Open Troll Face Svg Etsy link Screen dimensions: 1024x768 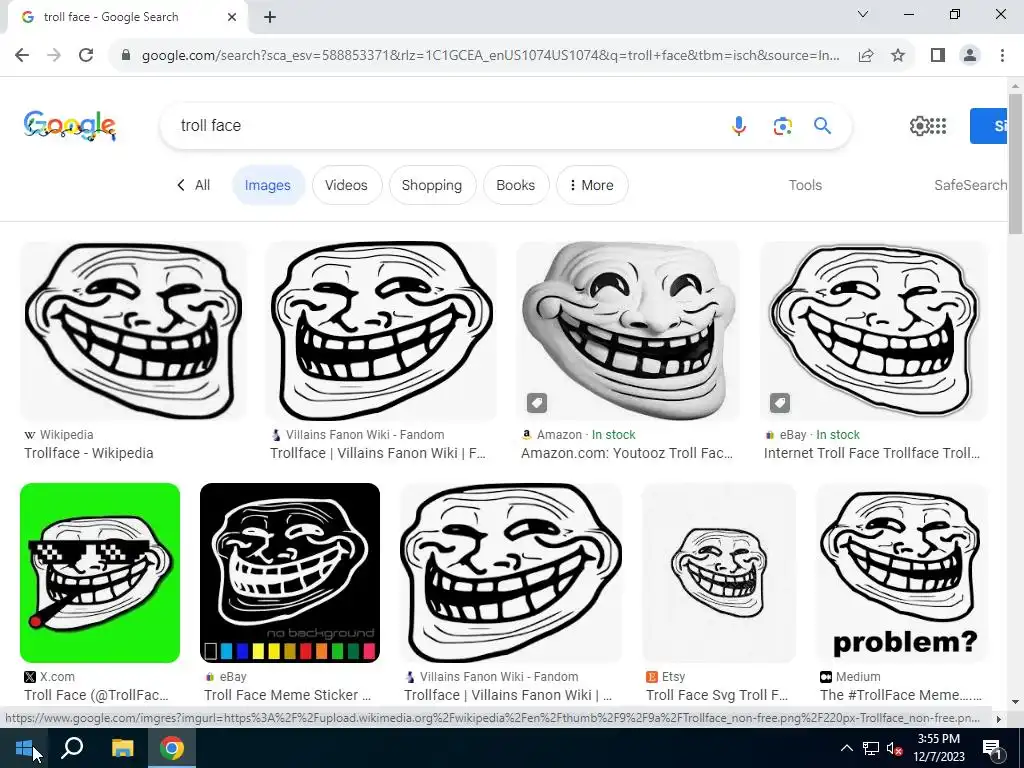coord(717,695)
